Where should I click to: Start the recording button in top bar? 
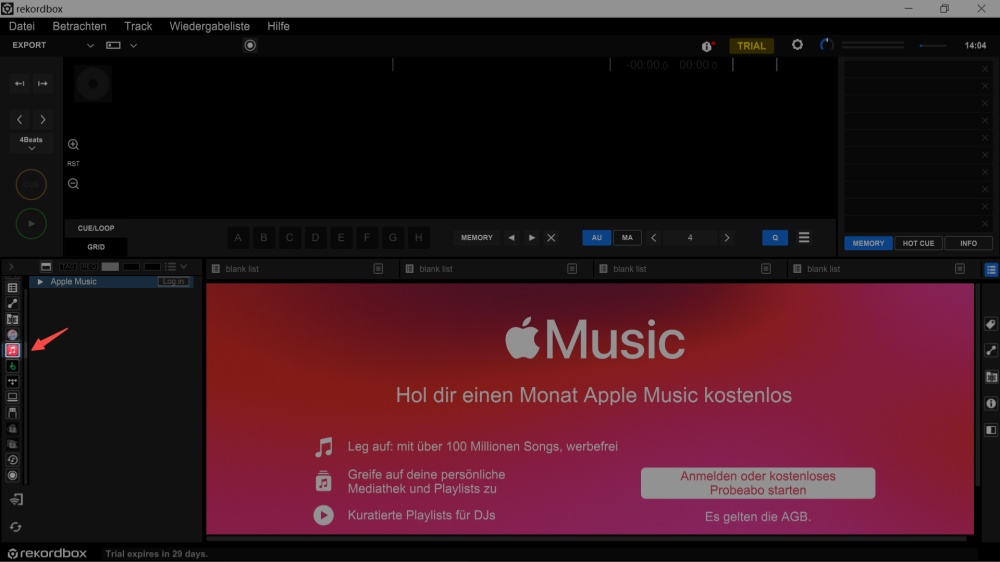pyautogui.click(x=250, y=45)
